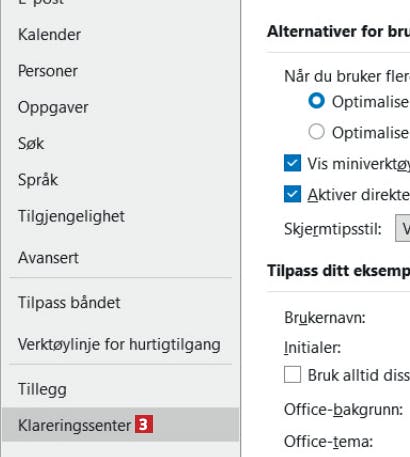Choose the second Optimaliser radio option
Screen dimensions: 410x457
316,132
